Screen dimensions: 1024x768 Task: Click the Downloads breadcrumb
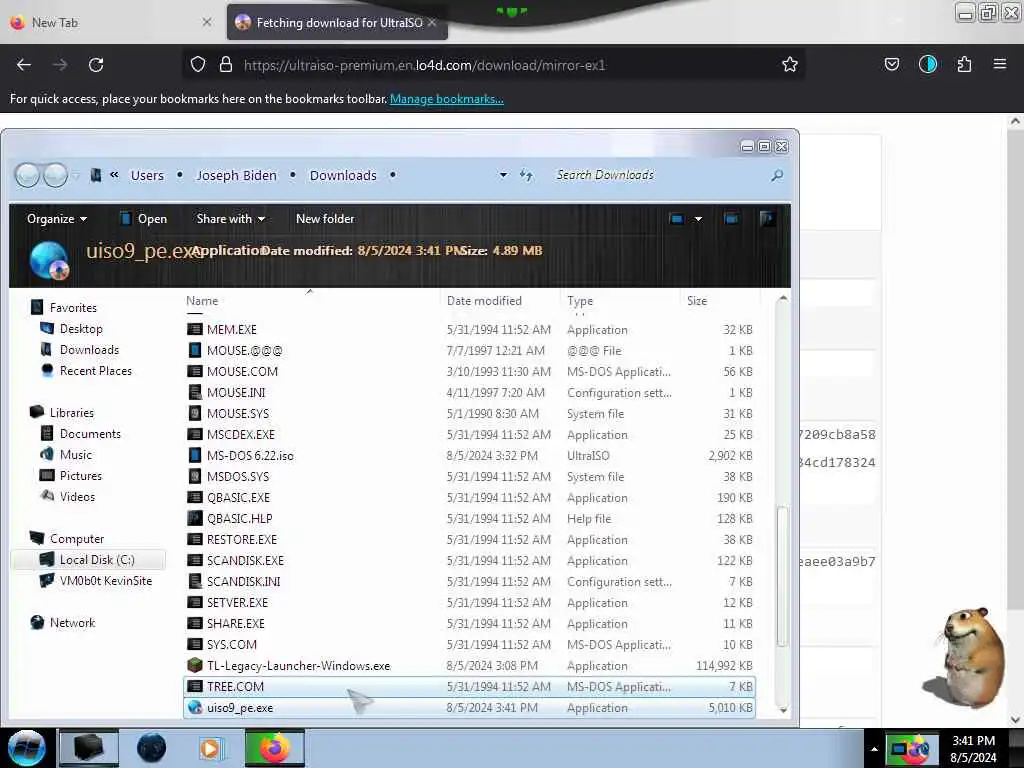(x=343, y=175)
